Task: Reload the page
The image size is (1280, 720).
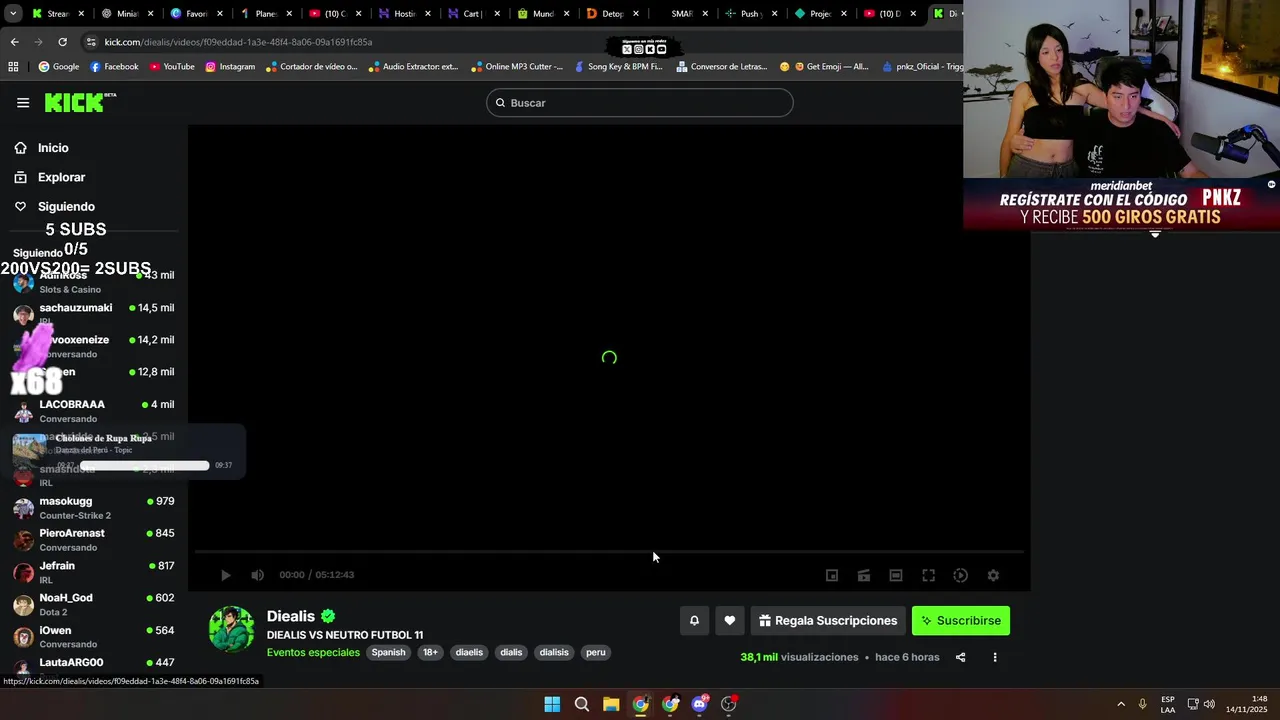Action: point(62,42)
